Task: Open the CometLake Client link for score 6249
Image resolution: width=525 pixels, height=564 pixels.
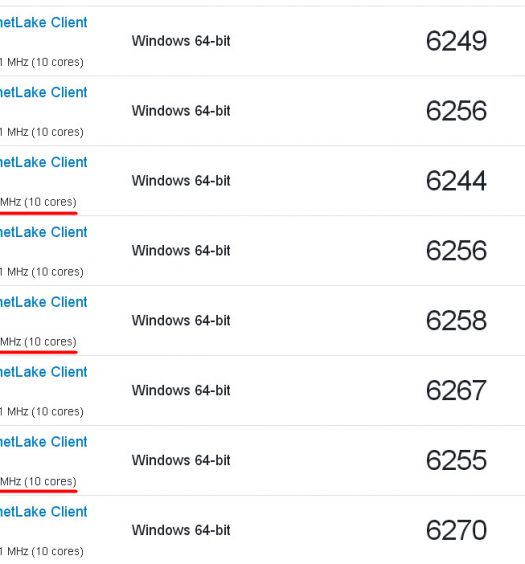Action: click(44, 22)
